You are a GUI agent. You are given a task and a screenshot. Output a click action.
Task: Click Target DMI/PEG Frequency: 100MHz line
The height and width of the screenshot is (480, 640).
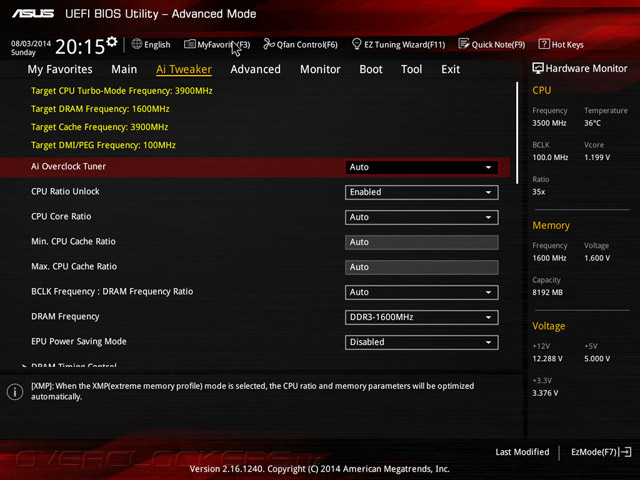click(x=103, y=145)
